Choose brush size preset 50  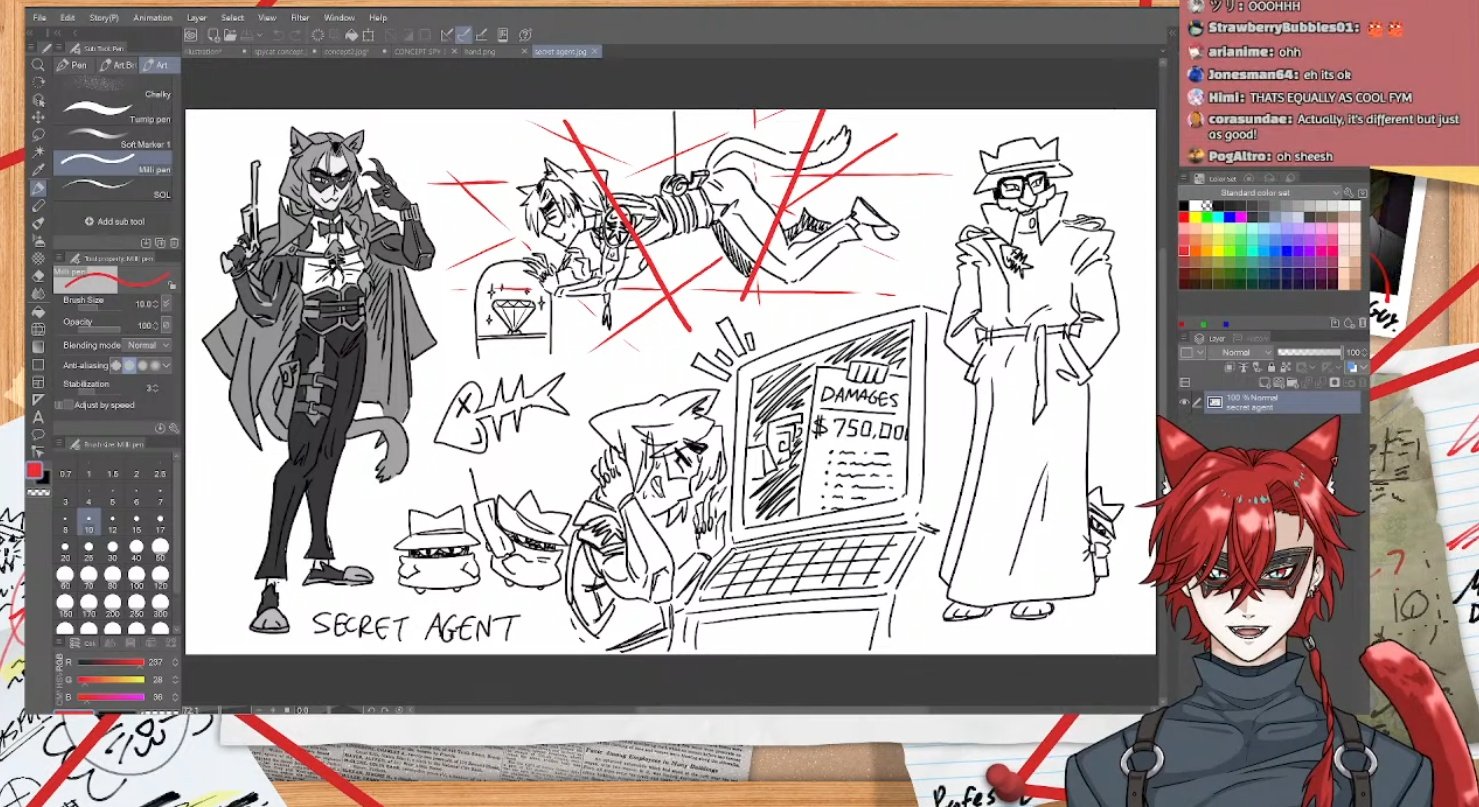pyautogui.click(x=160, y=548)
